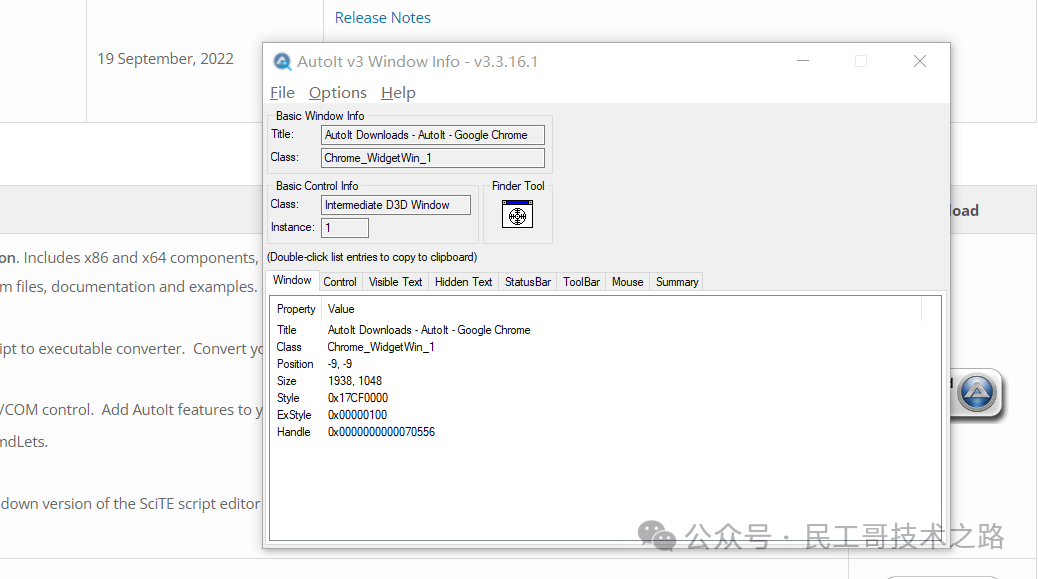Switch to the Window tab
The width and height of the screenshot is (1038, 579).
[292, 281]
